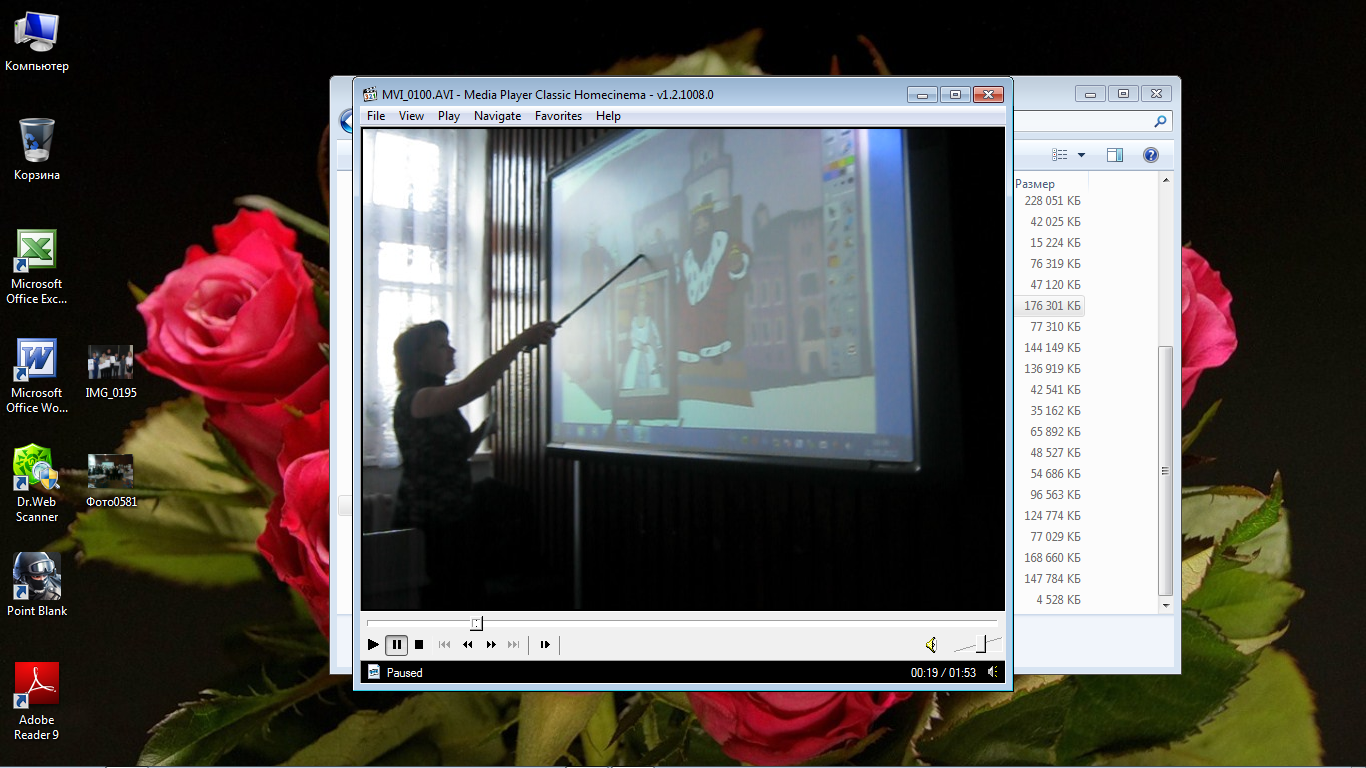Select the row with size 96 563 КБ
The height and width of the screenshot is (768, 1366).
1055,495
